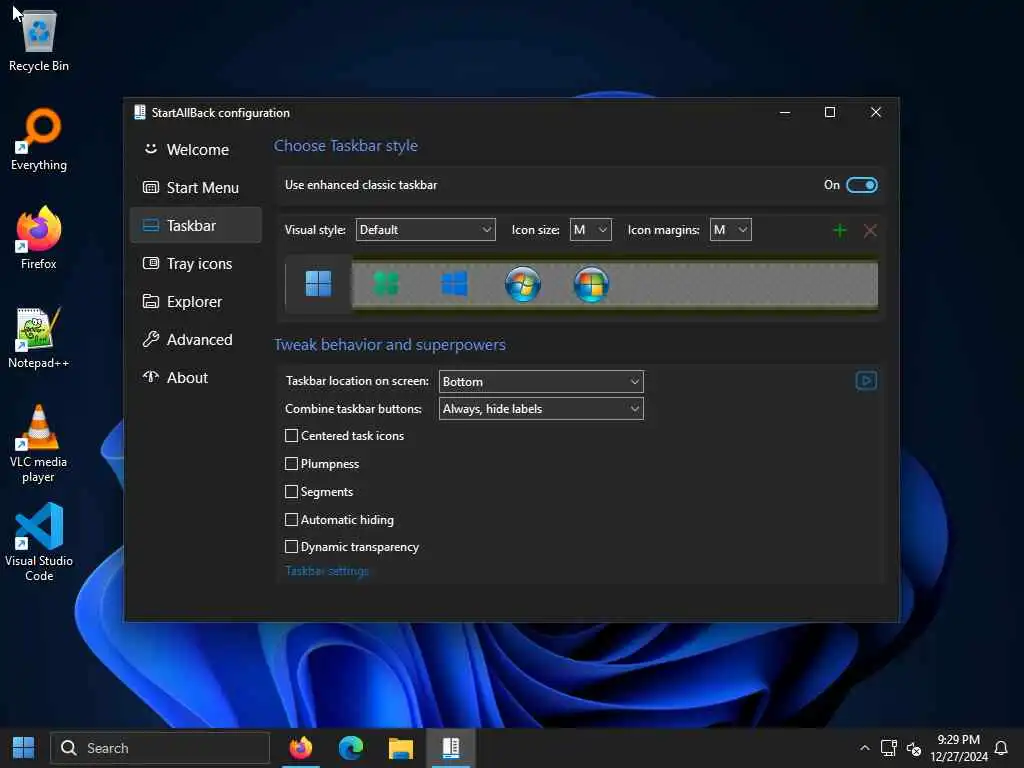The width and height of the screenshot is (1024, 768).
Task: Launch Microsoft Edge from the taskbar
Action: [351, 748]
